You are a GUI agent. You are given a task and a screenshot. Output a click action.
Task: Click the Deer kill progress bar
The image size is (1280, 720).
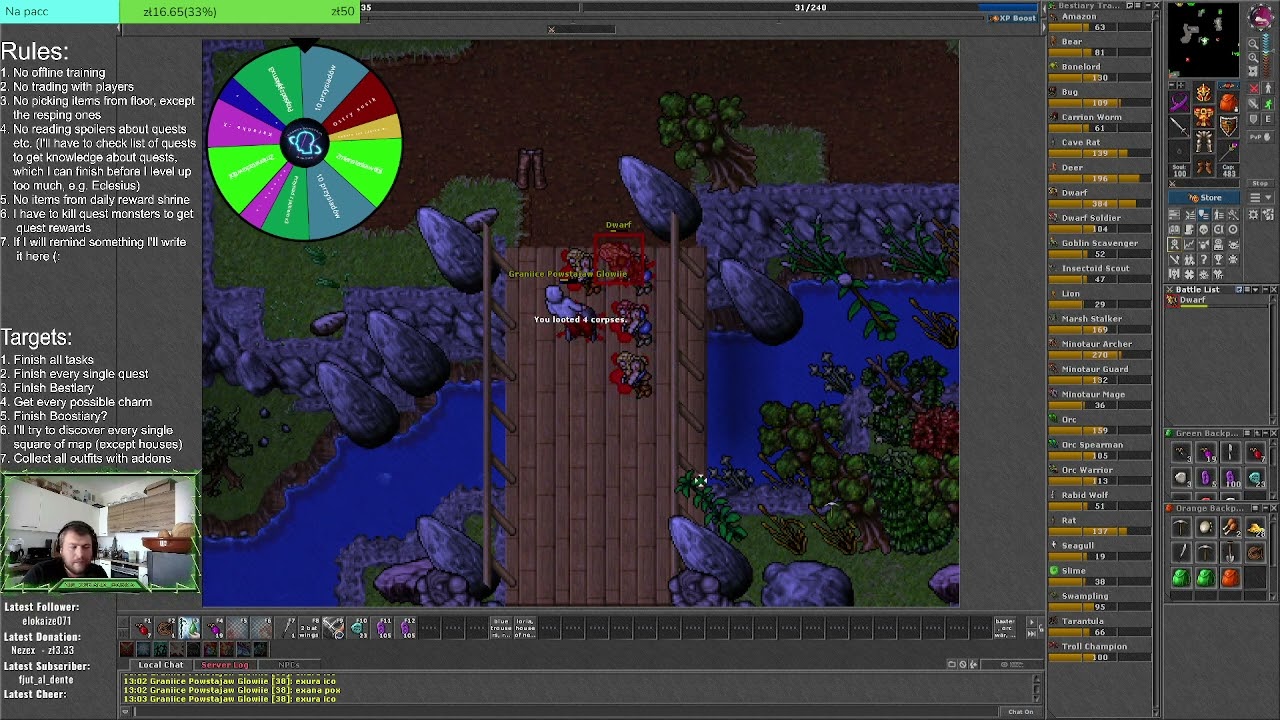pos(1099,179)
